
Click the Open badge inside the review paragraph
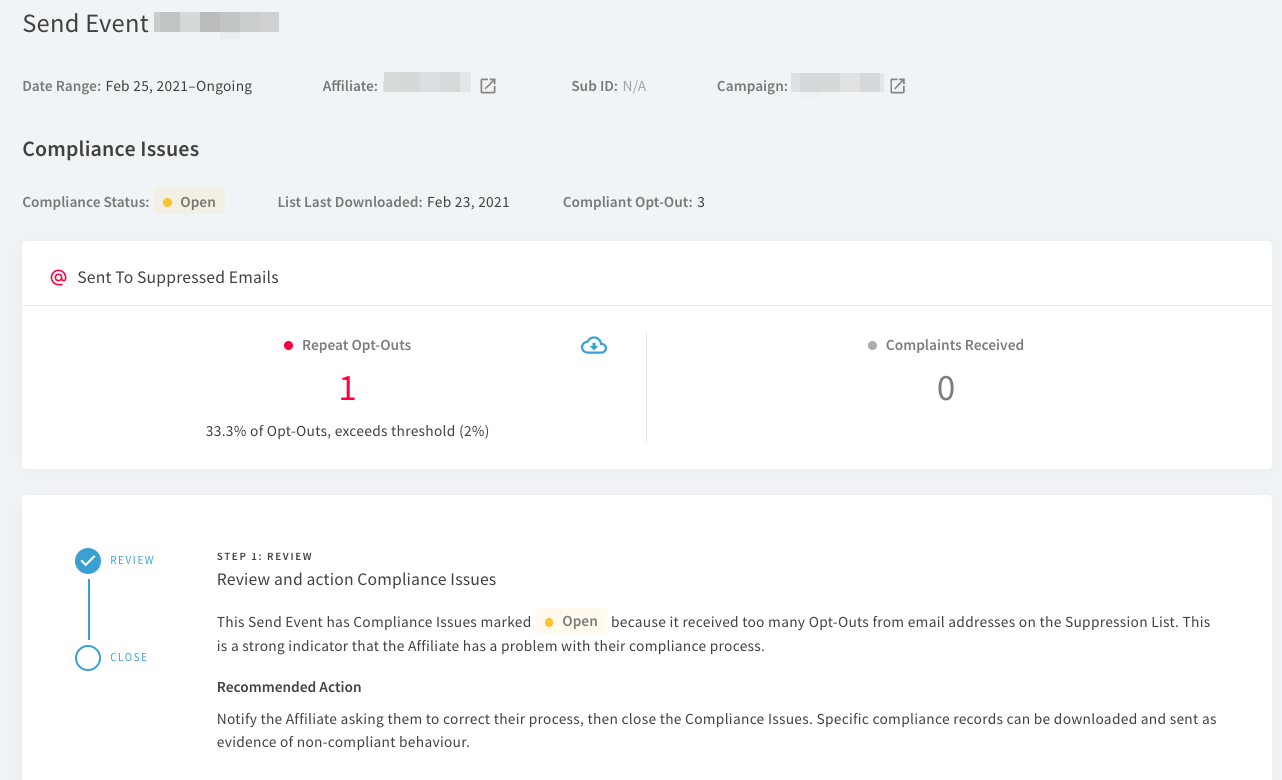571,621
